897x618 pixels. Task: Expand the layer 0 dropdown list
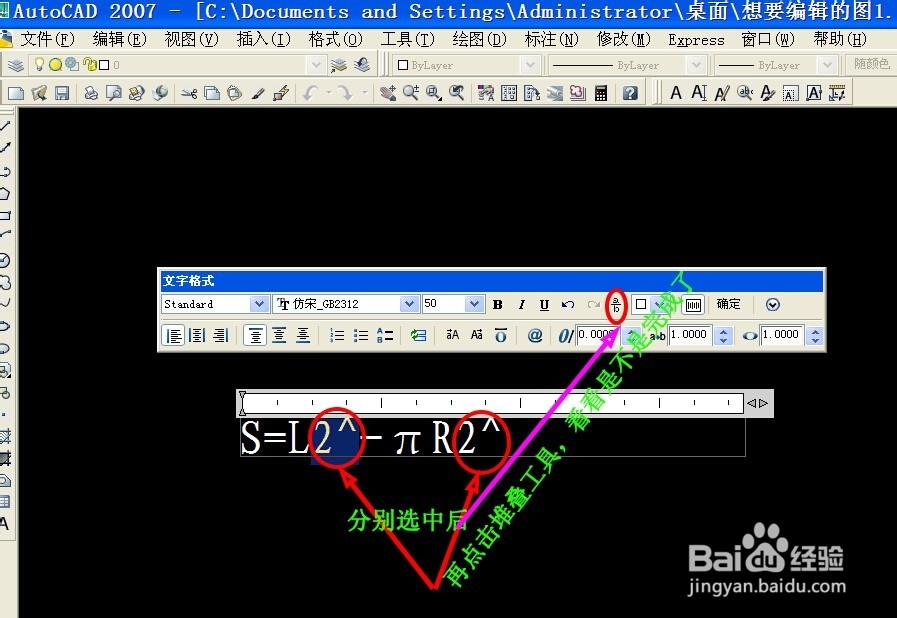click(x=316, y=65)
